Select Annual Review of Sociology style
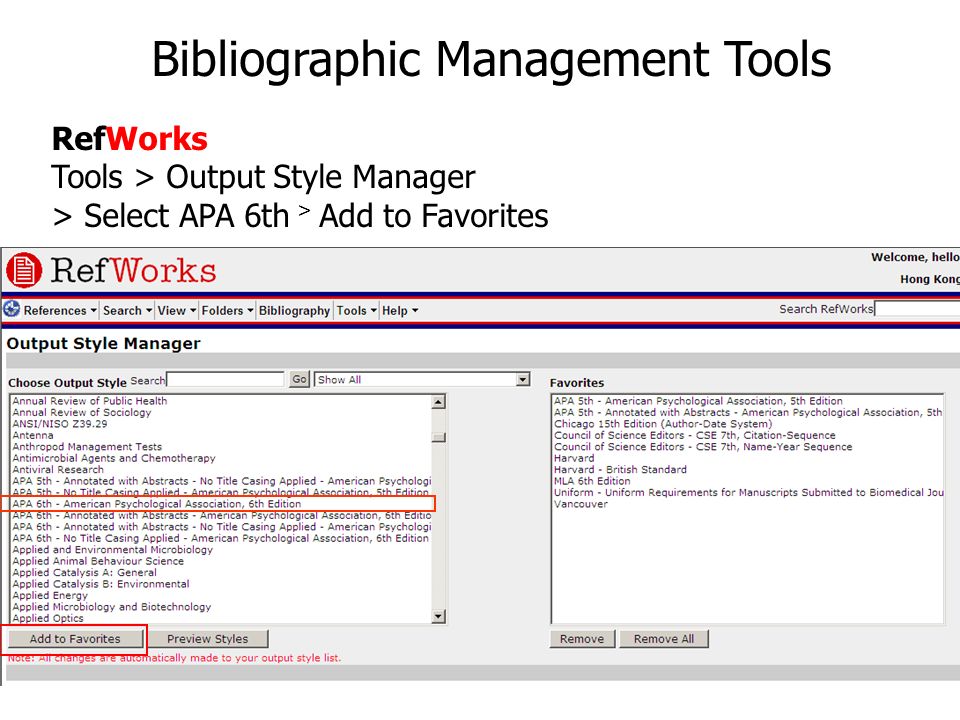Image resolution: width=960 pixels, height=720 pixels. click(x=81, y=413)
